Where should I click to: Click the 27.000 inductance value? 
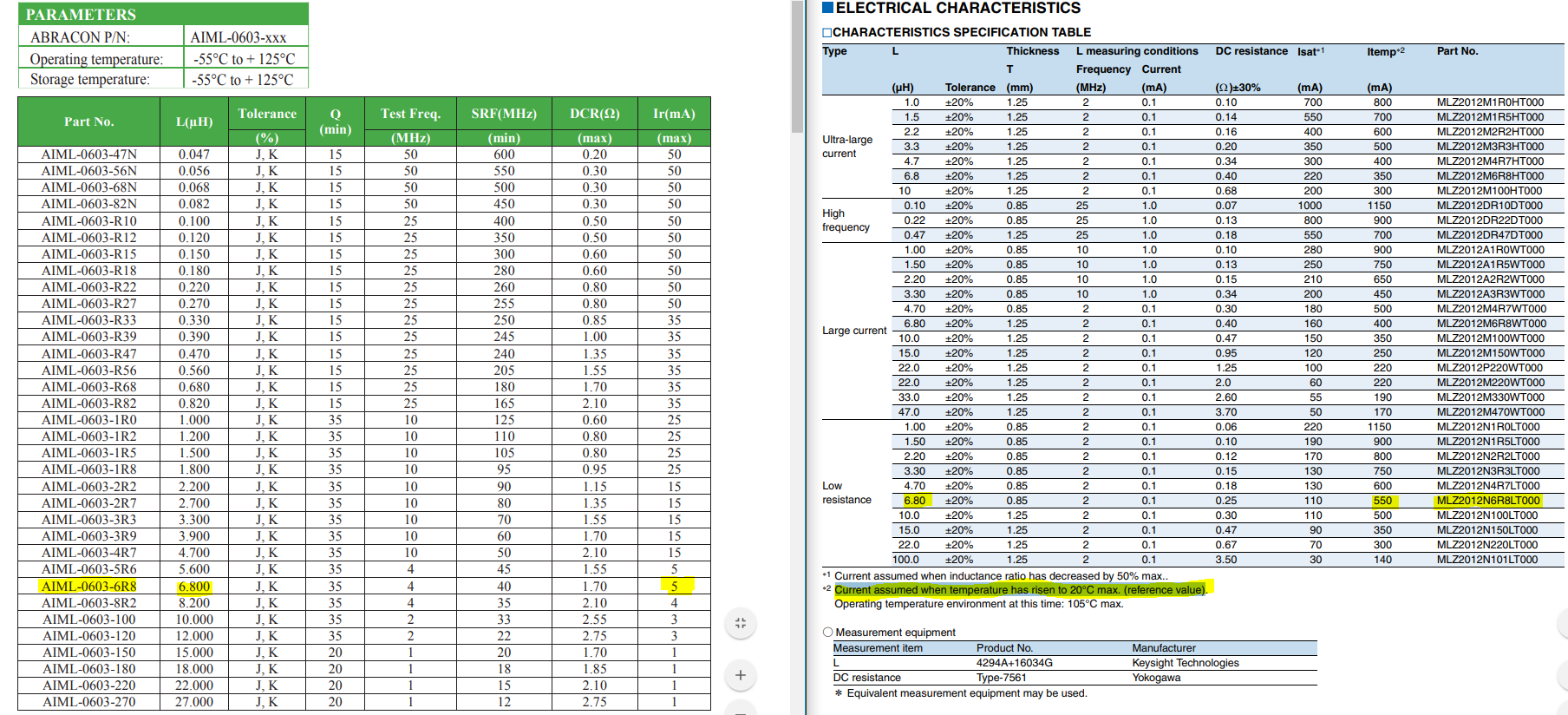[194, 702]
